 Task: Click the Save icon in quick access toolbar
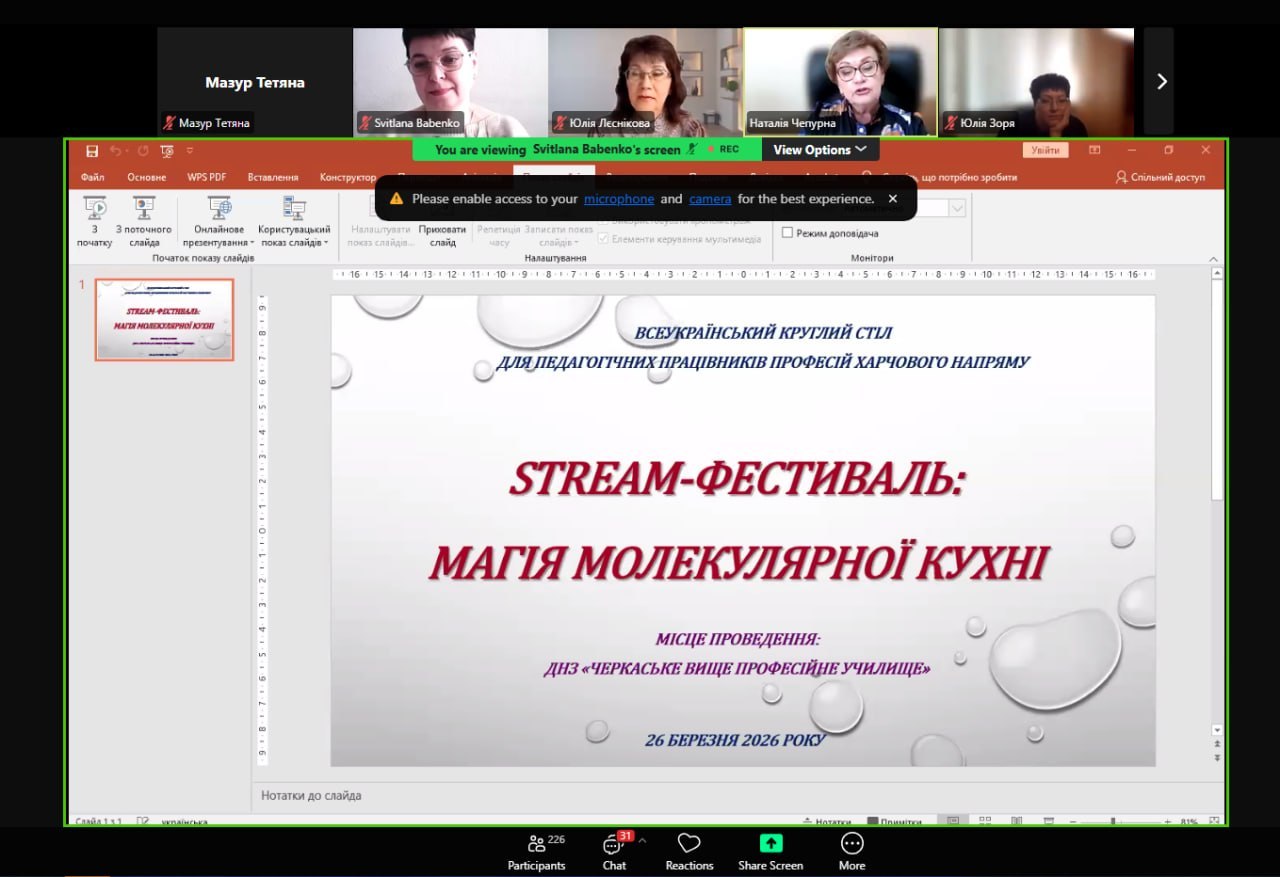(92, 151)
